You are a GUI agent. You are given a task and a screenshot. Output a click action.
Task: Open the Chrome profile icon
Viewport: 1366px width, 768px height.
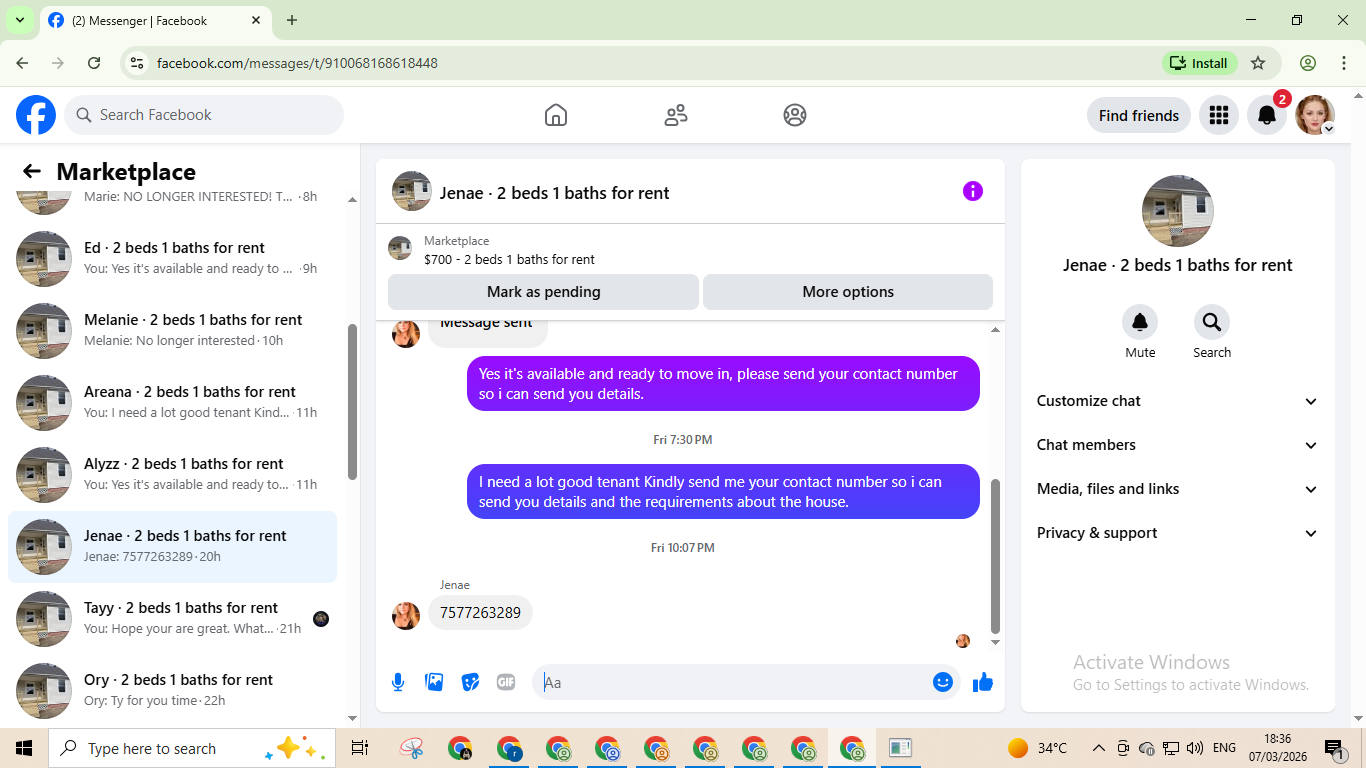1308,63
